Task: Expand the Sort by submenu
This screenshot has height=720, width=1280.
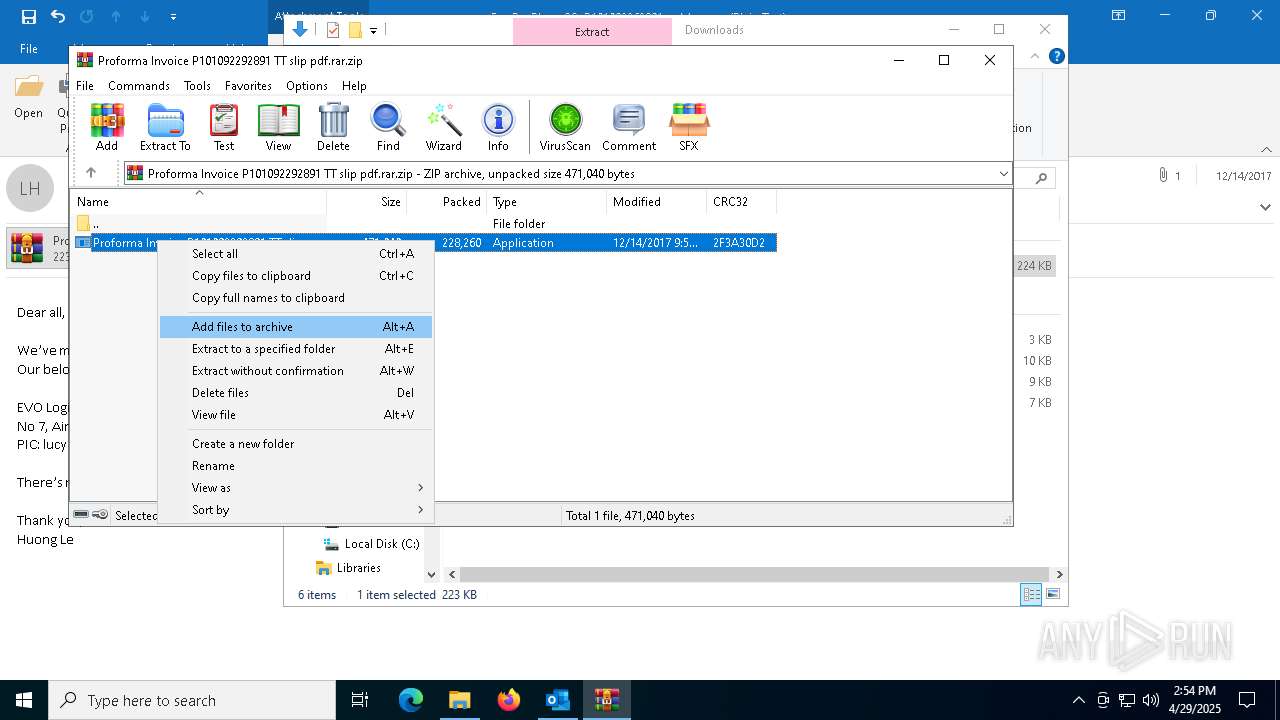Action: click(x=296, y=510)
